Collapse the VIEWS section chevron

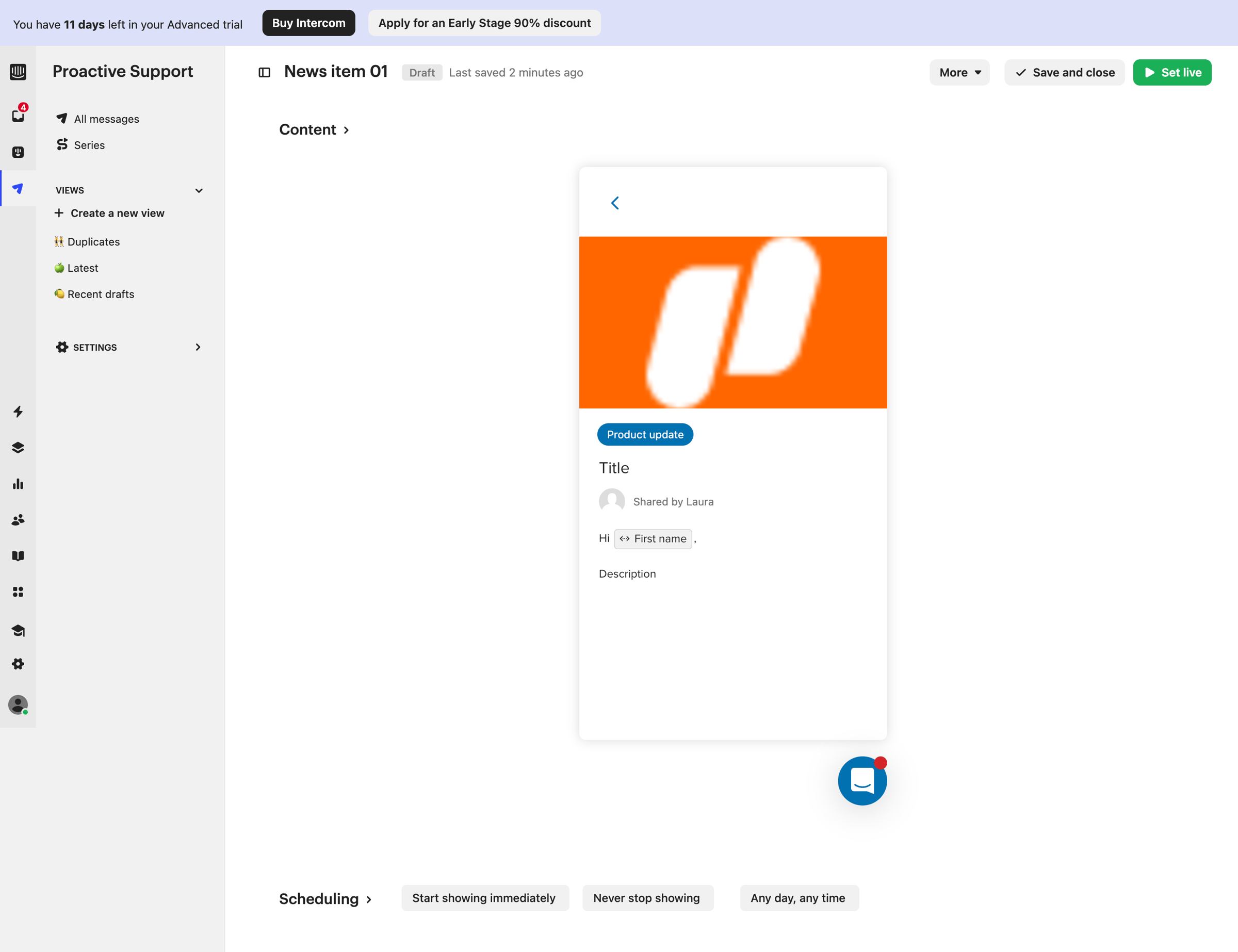[x=199, y=190]
